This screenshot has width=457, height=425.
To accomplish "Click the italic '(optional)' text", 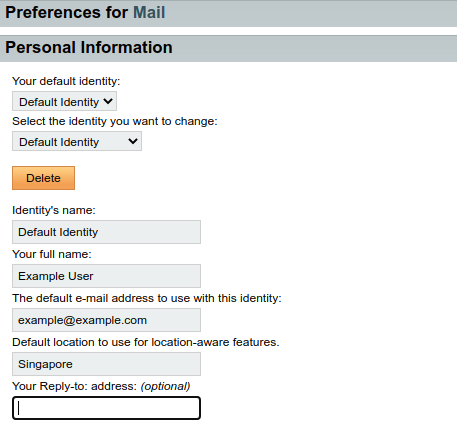I will (165, 386).
